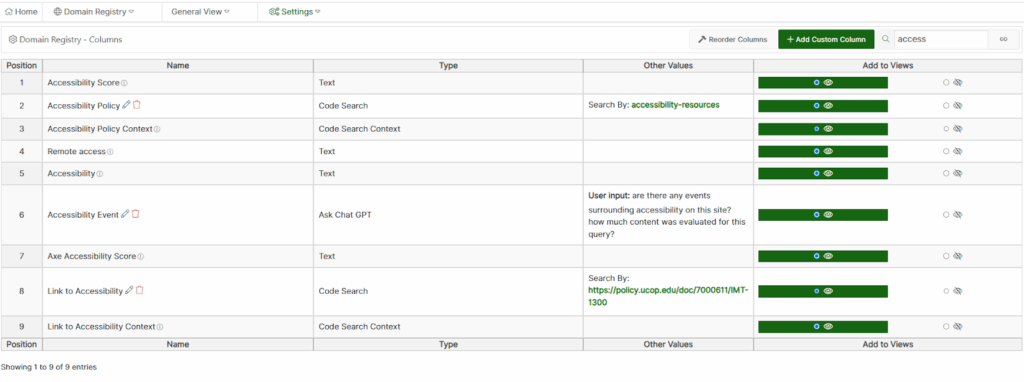Go to the Home menu item

21,12
